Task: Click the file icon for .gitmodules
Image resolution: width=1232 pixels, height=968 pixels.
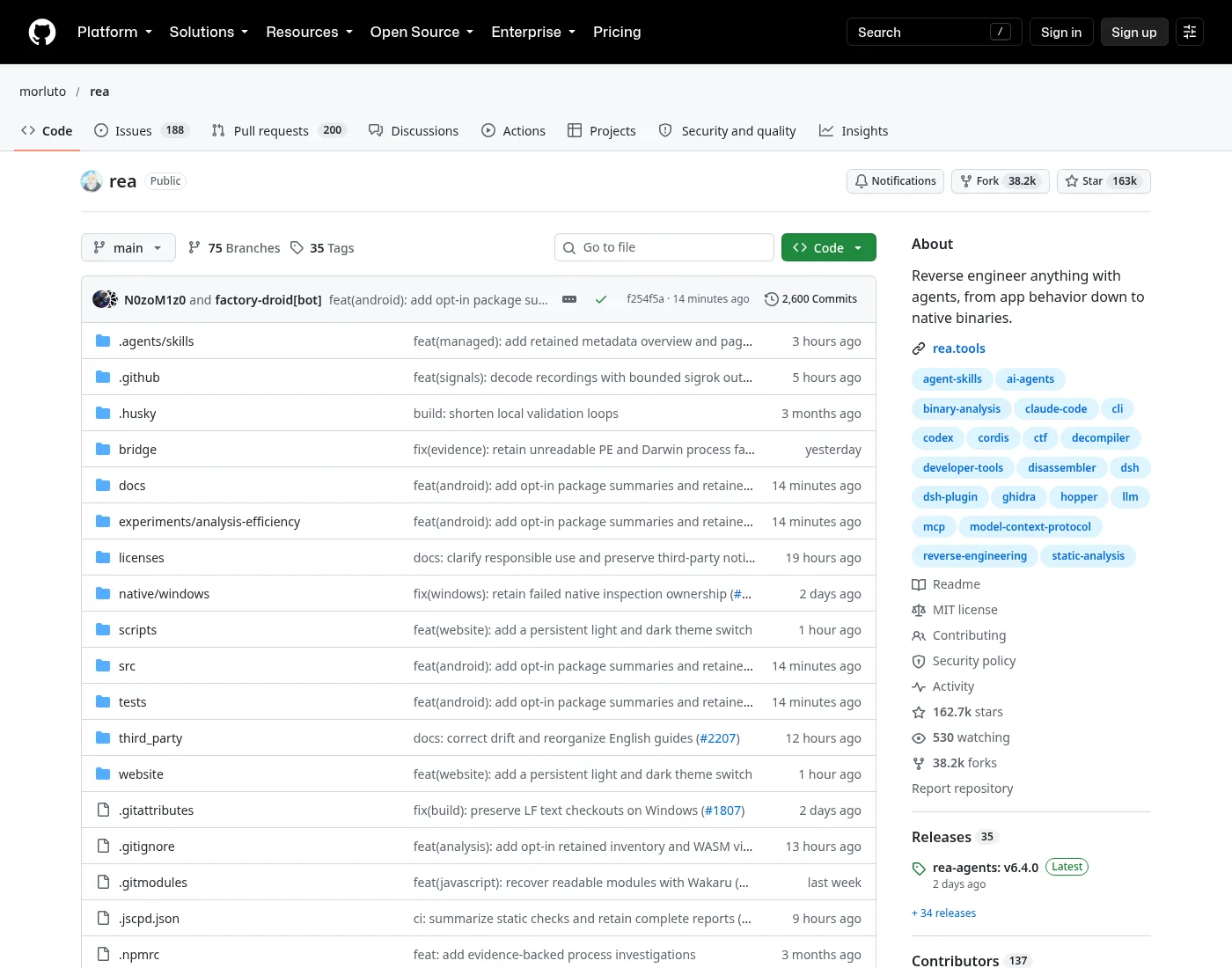Action: click(x=103, y=883)
